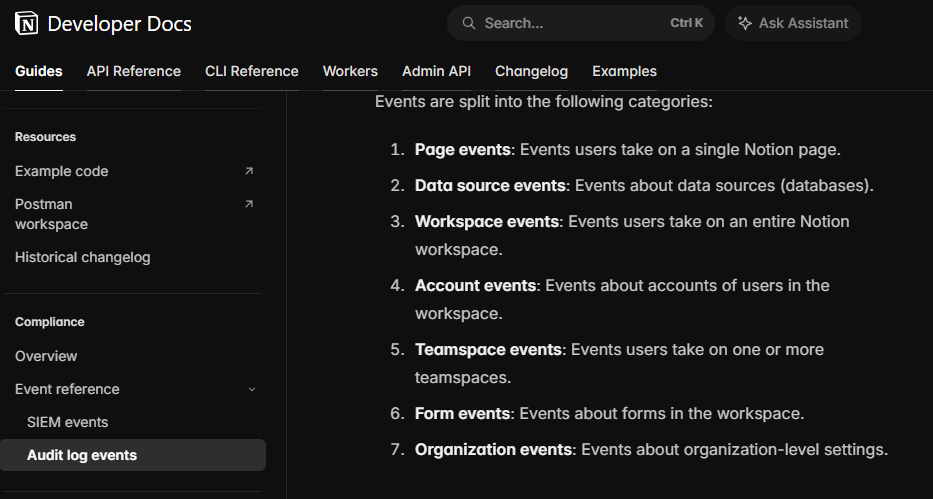Open the Workers tab
Screen dimensions: 933x499
click(x=350, y=71)
